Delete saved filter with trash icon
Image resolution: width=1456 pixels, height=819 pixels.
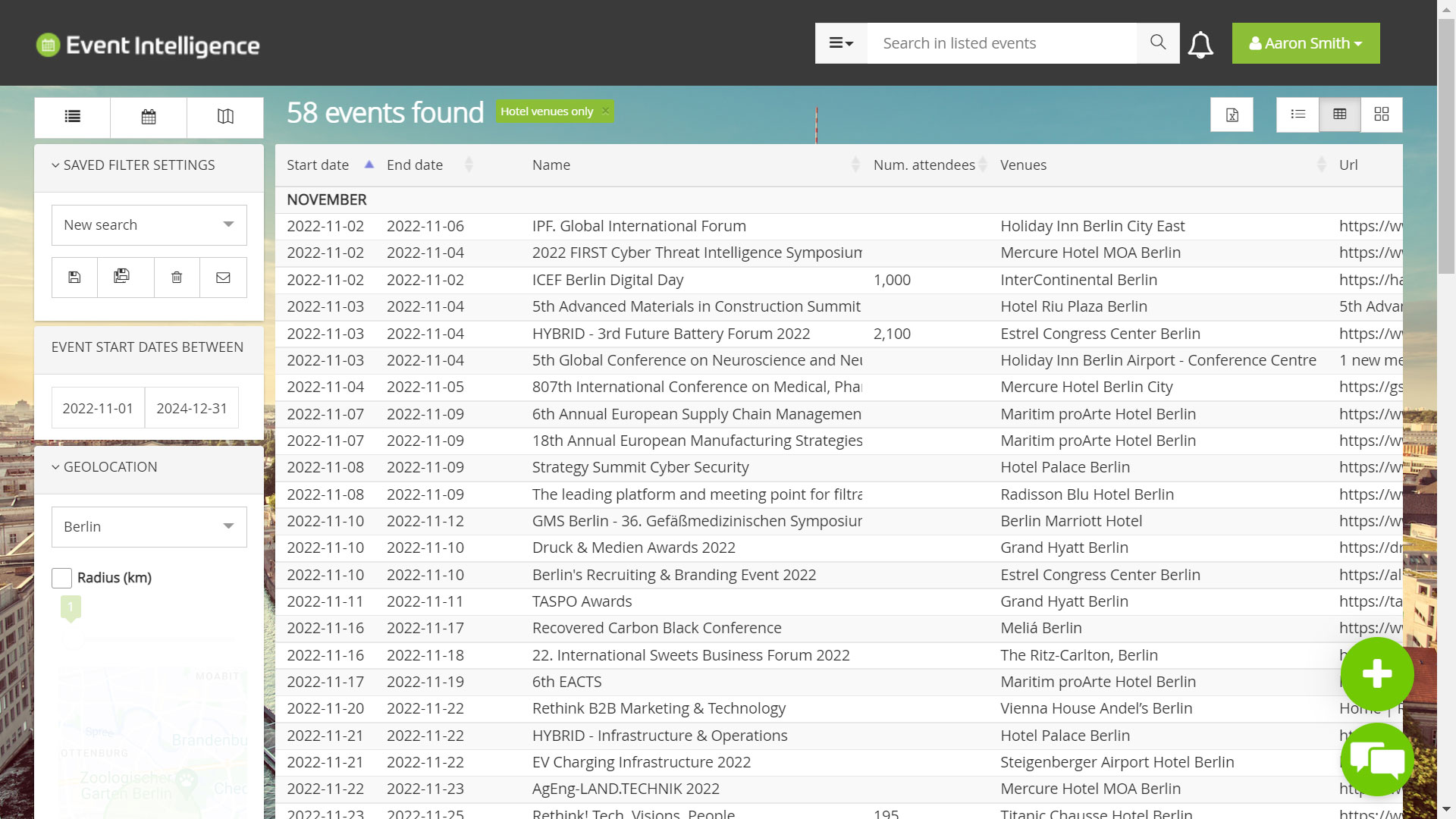tap(177, 278)
